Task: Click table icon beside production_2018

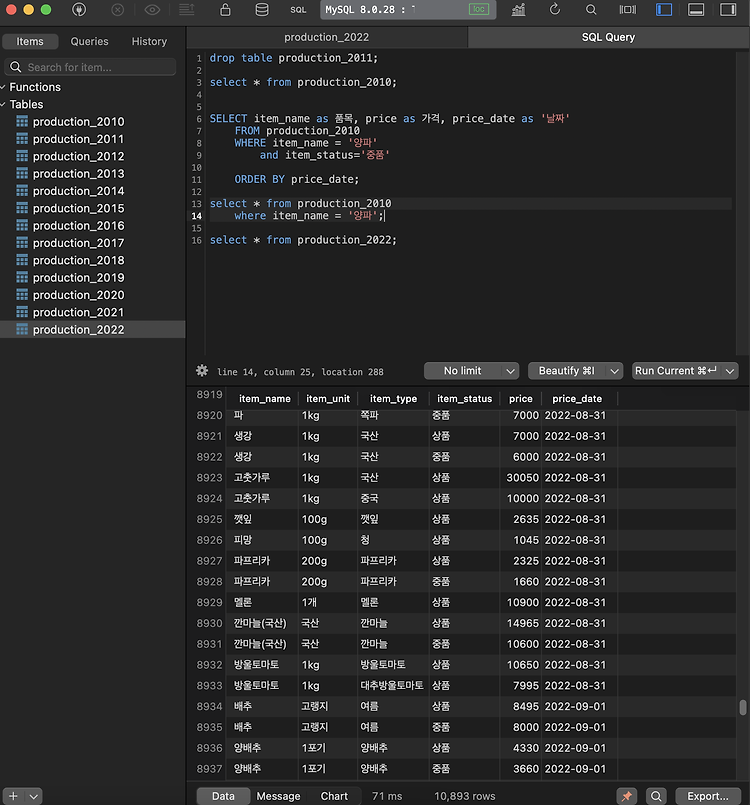Action: (x=22, y=260)
